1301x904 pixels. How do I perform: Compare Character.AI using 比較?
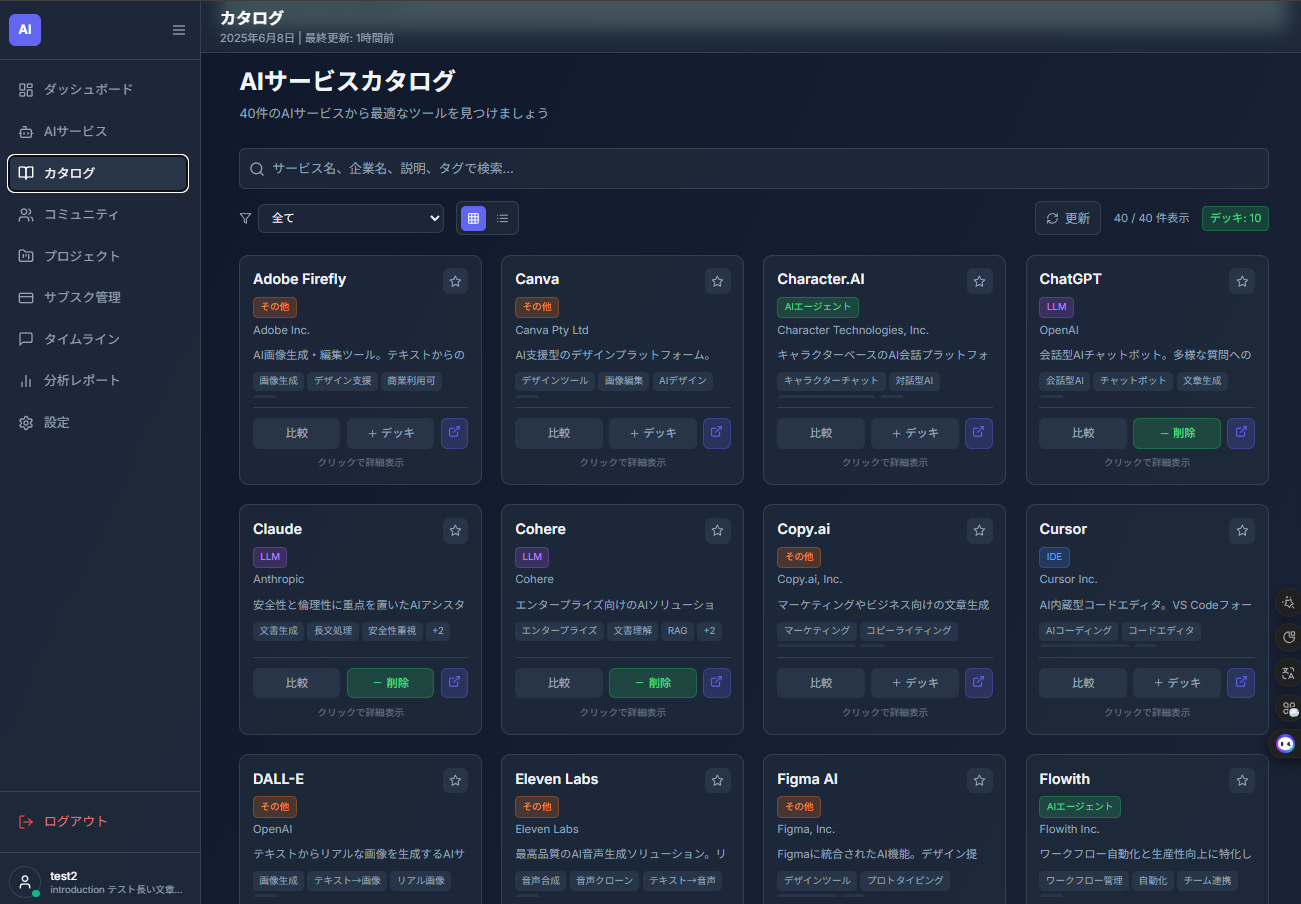[x=820, y=433]
